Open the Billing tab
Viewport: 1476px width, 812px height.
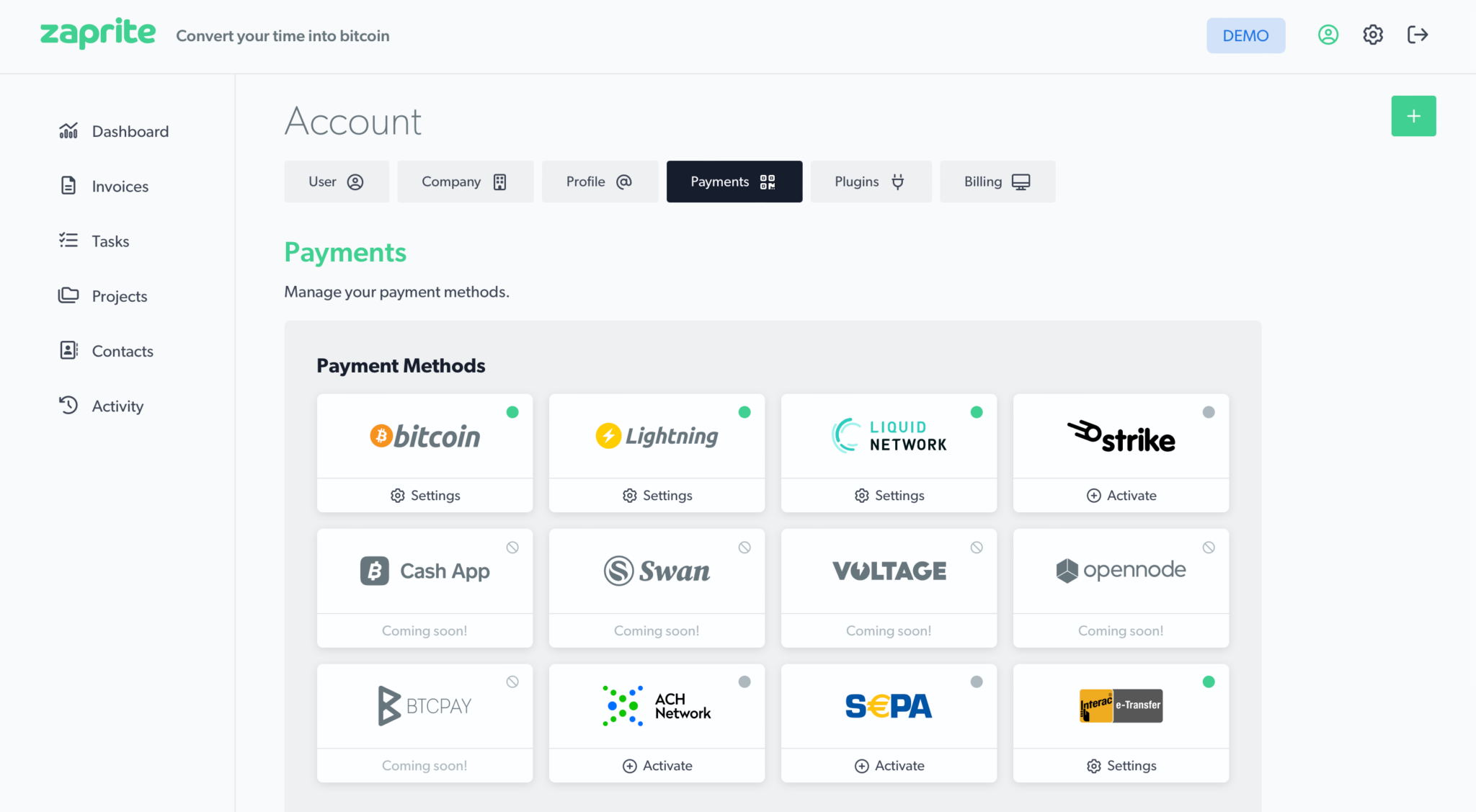pyautogui.click(x=997, y=182)
